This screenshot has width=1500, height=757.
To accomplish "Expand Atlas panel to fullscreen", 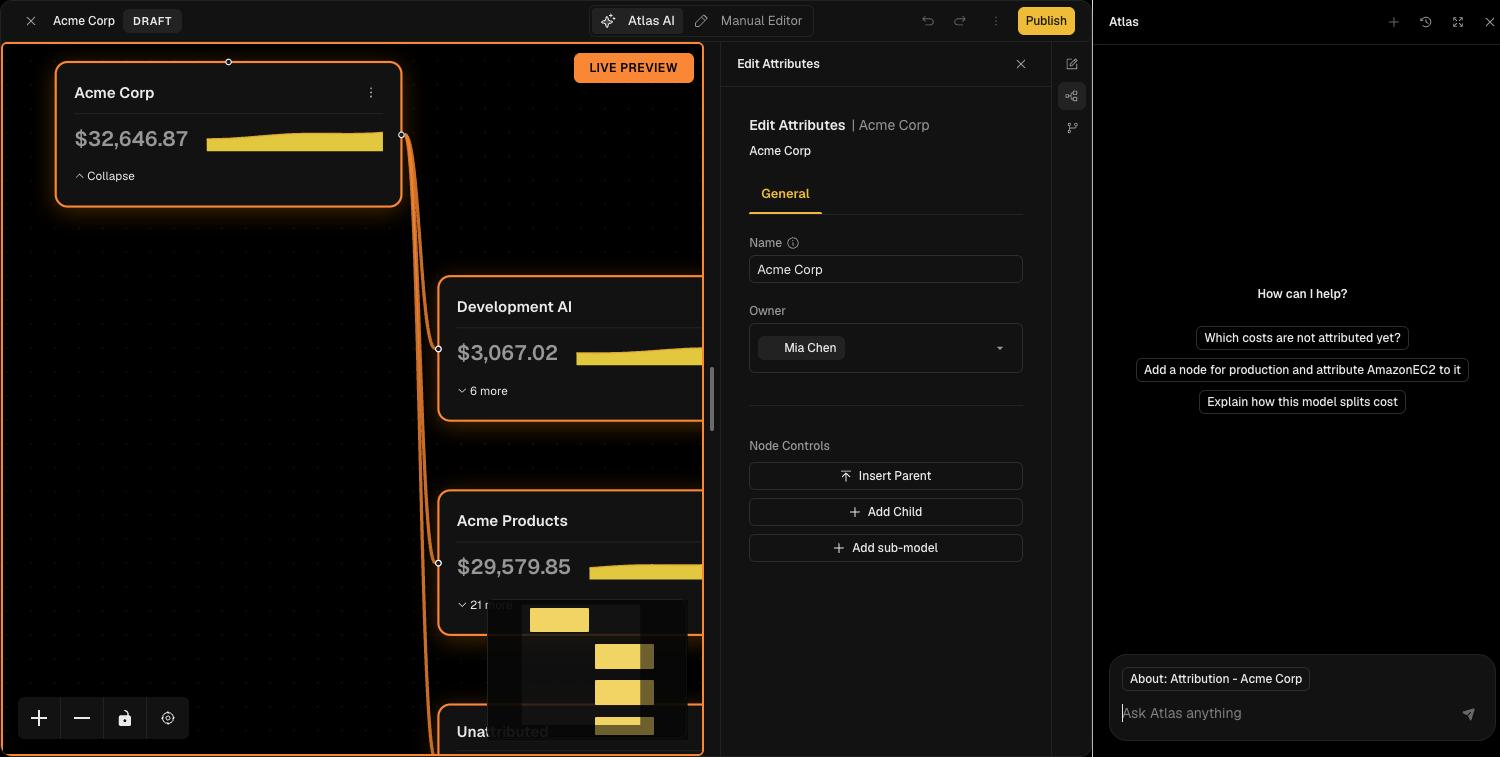I will [1458, 22].
